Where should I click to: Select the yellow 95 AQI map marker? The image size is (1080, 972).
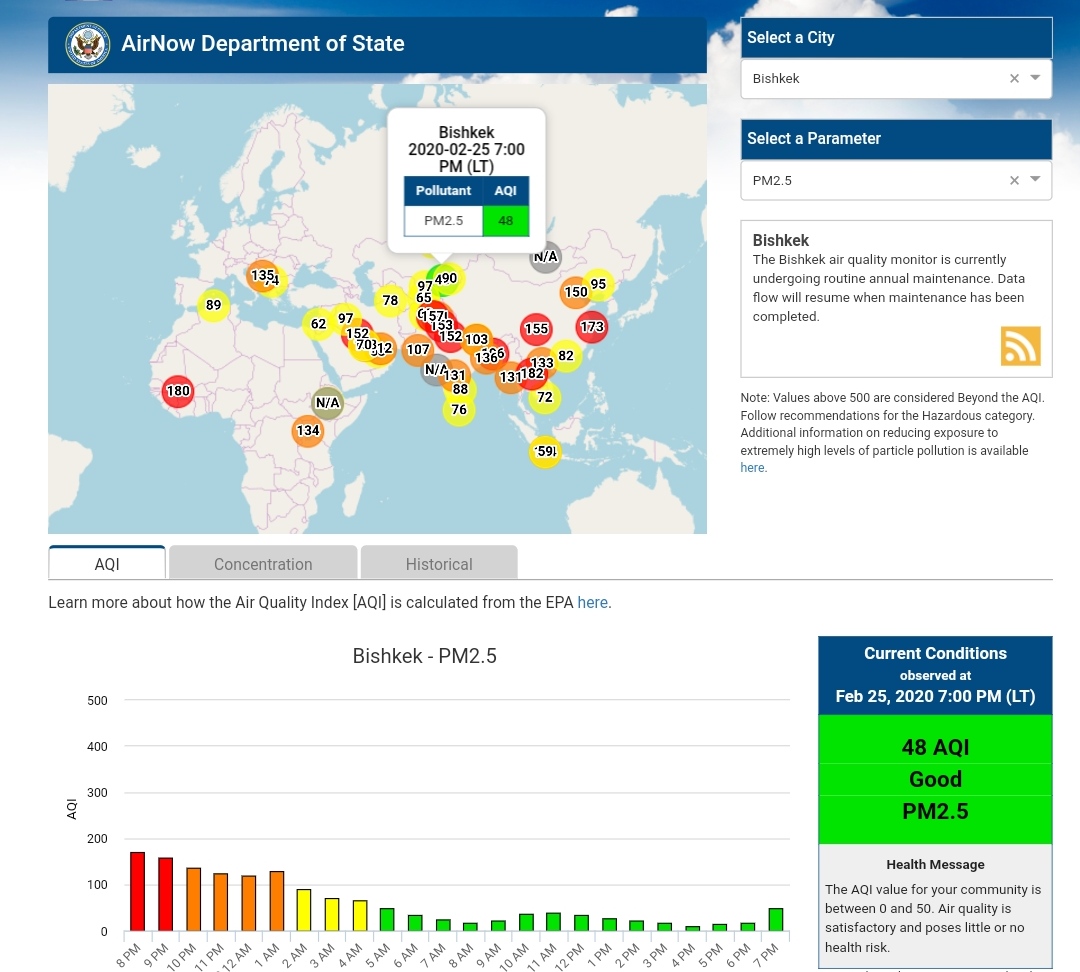coord(598,284)
